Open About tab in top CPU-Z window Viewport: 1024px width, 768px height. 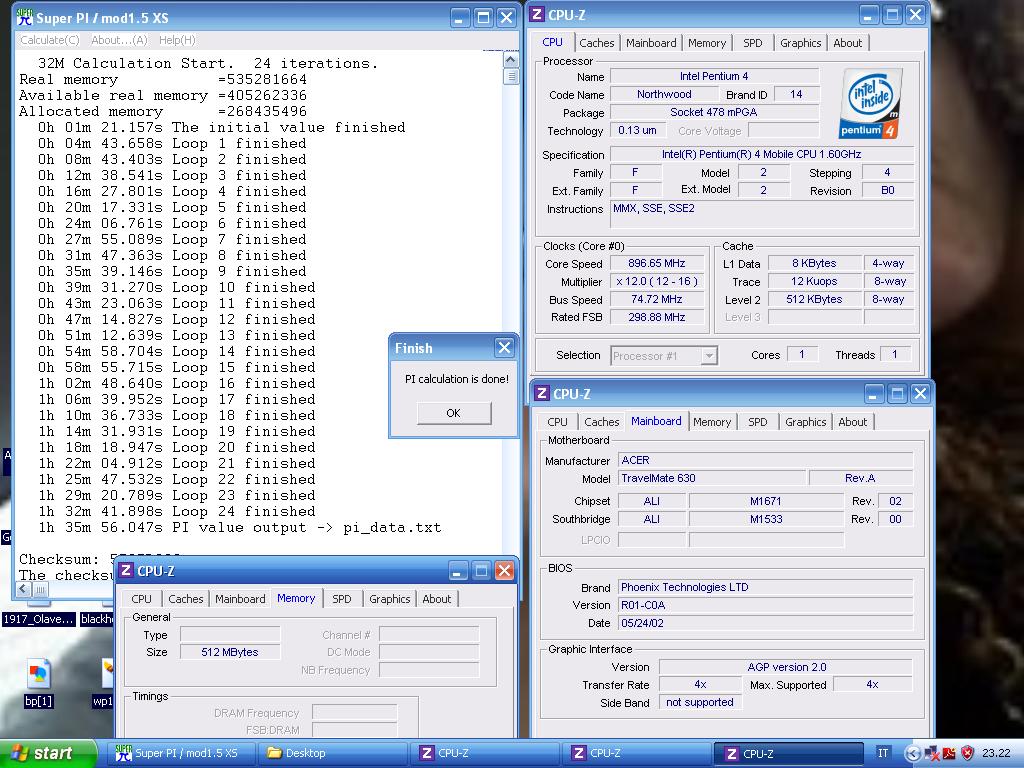(847, 43)
